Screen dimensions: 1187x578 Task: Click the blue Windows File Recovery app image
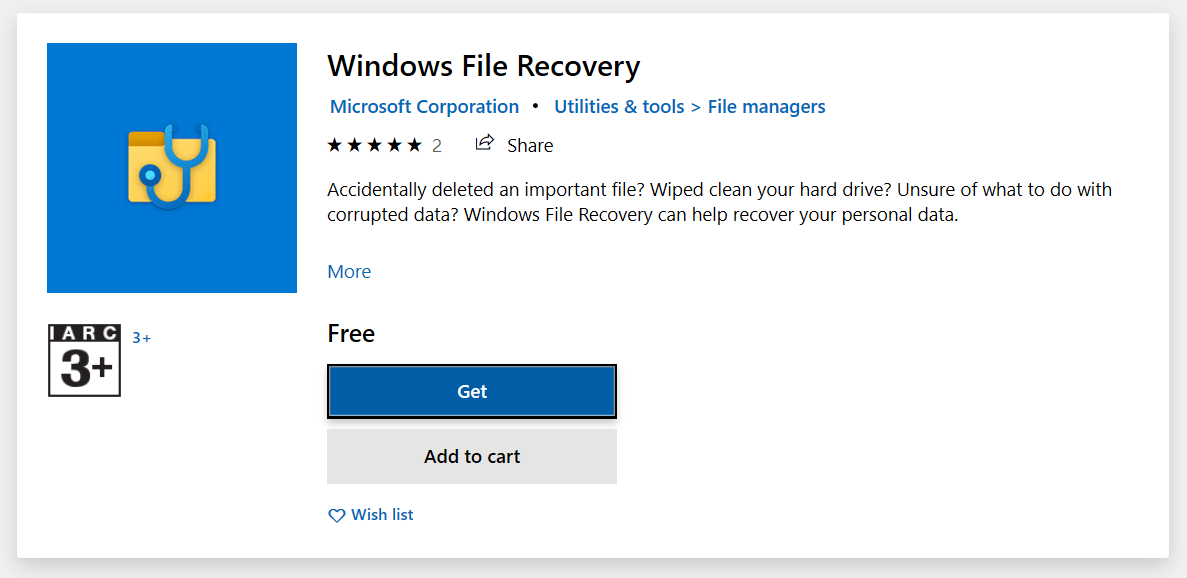(x=171, y=167)
